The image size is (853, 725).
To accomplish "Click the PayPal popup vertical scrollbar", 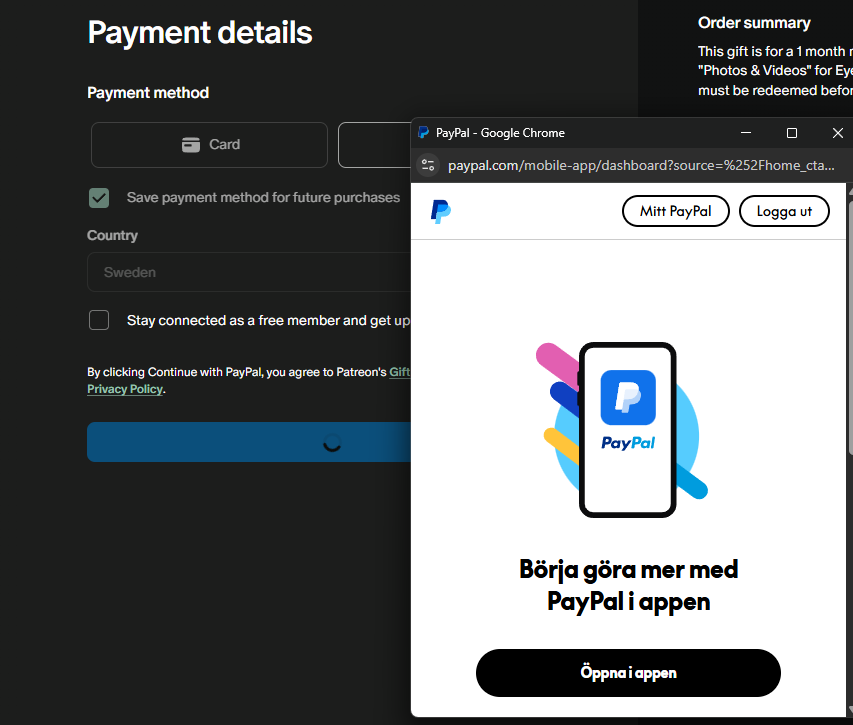I will [x=850, y=328].
